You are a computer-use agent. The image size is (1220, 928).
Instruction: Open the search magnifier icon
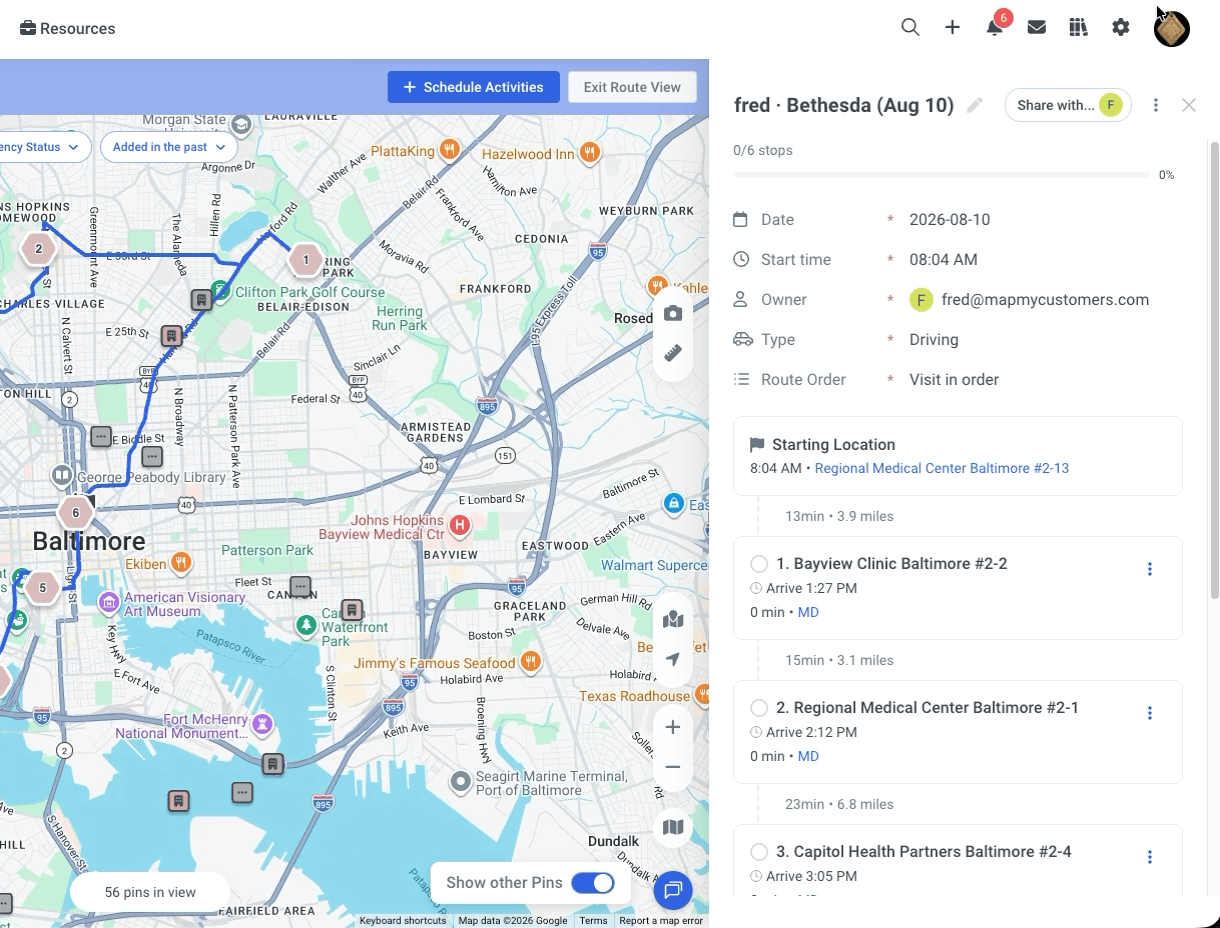910,28
